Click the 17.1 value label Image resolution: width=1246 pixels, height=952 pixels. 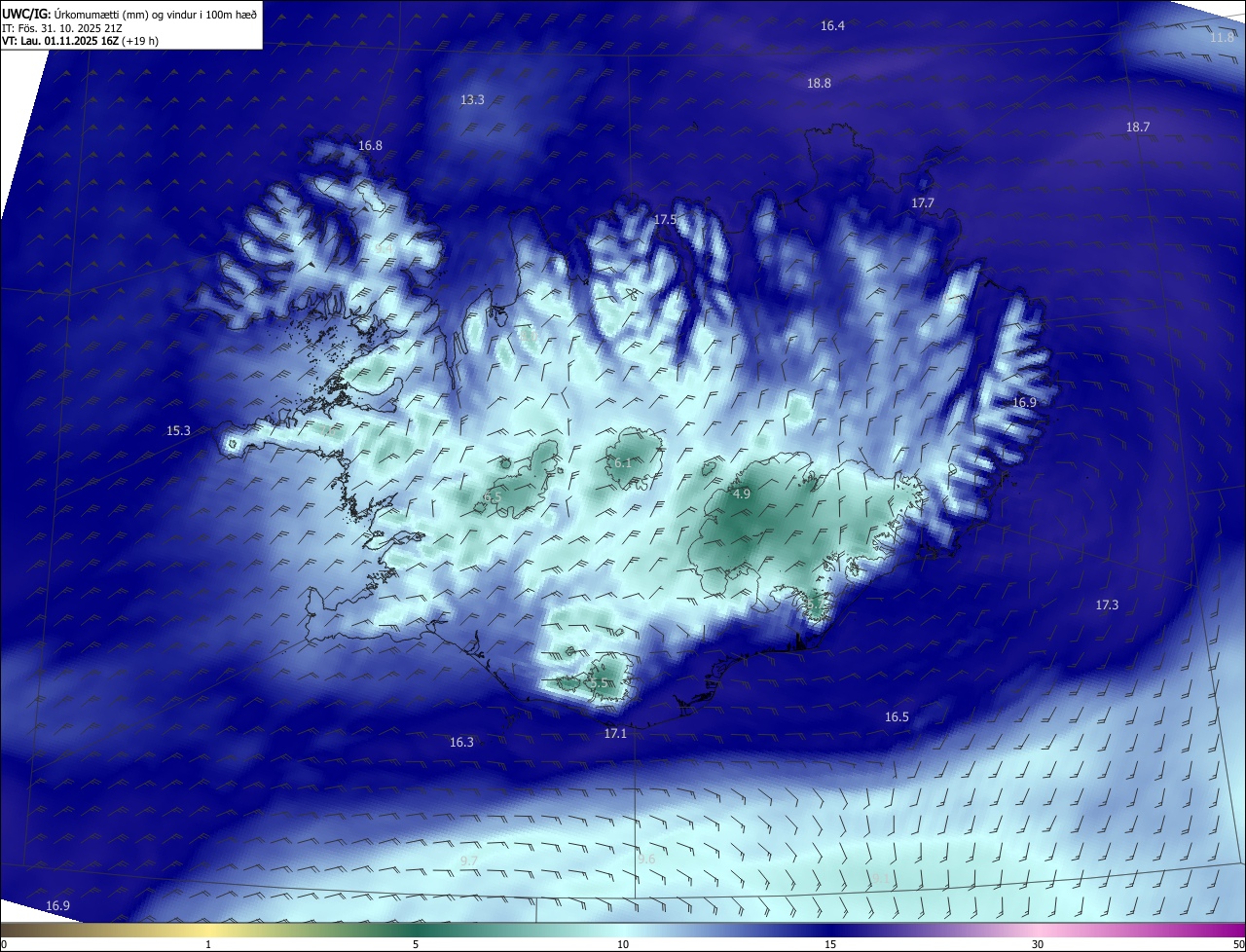(615, 734)
